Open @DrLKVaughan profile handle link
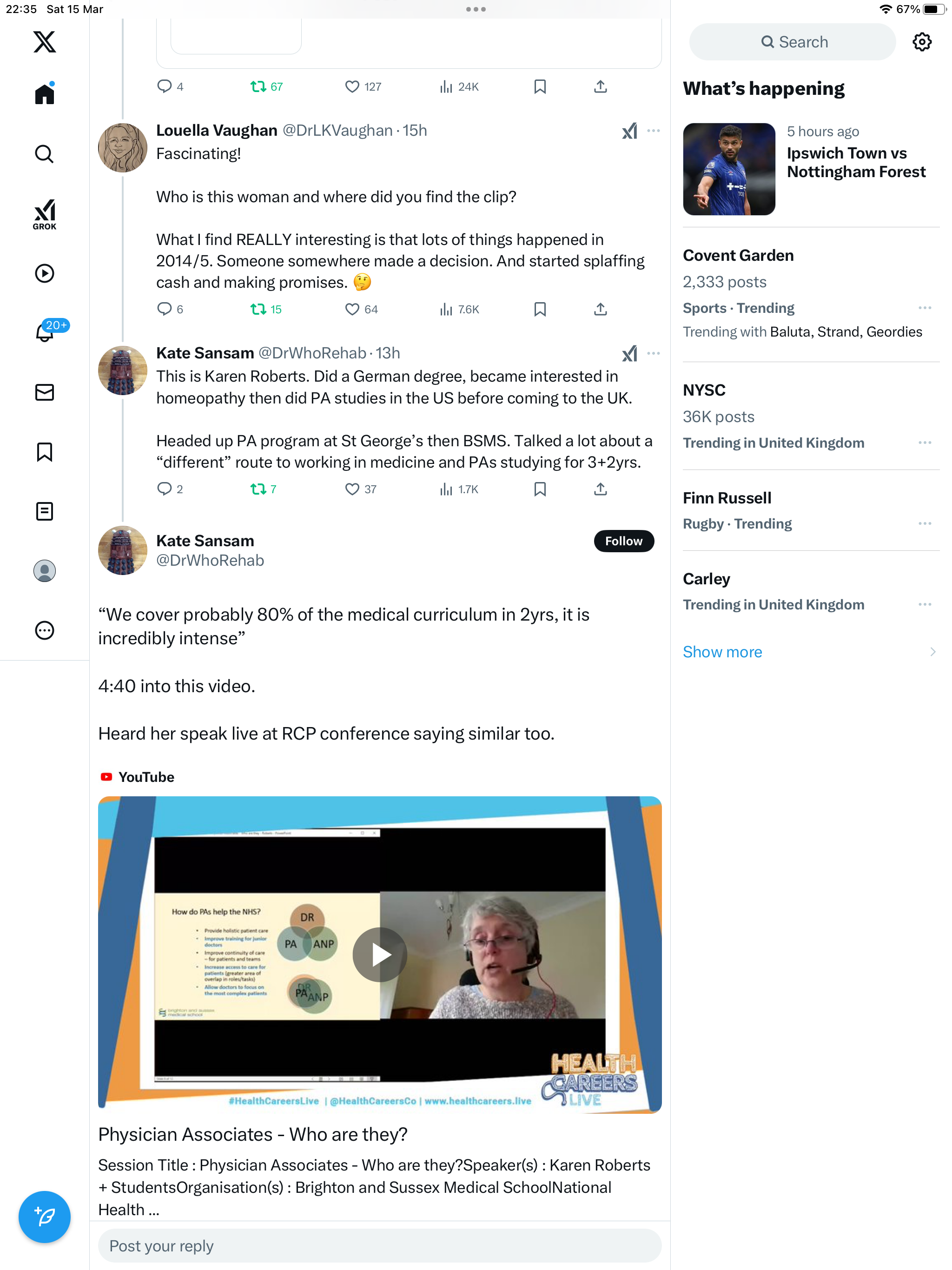 (337, 130)
